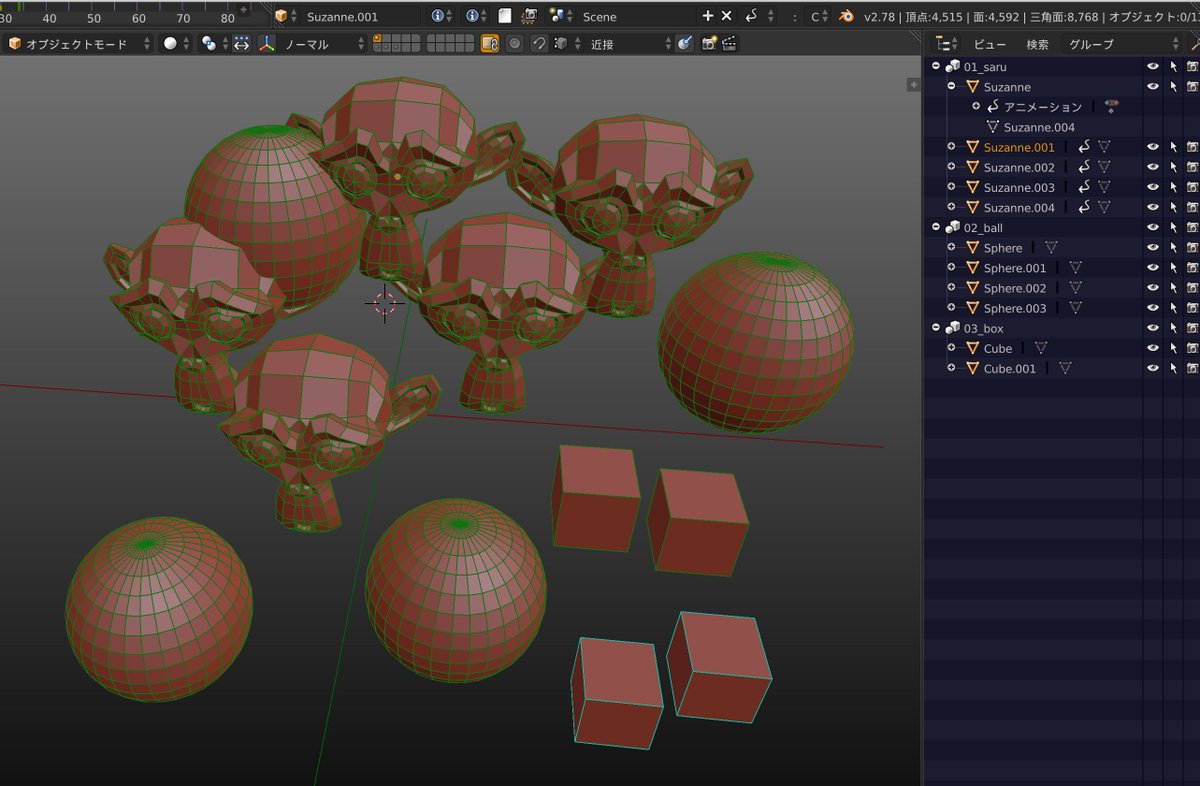This screenshot has height=786, width=1200.
Task: Open the second info editor type selector
Action: click(x=476, y=16)
